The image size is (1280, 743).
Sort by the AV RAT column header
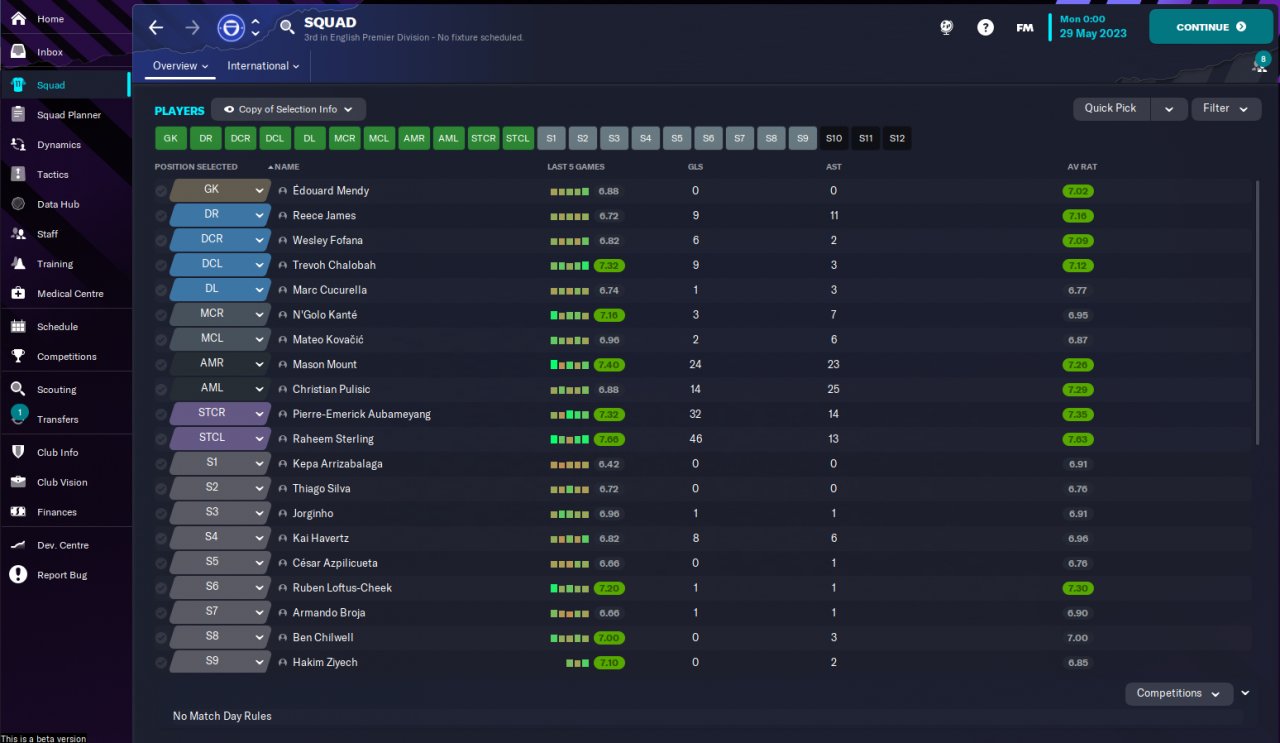1083,167
